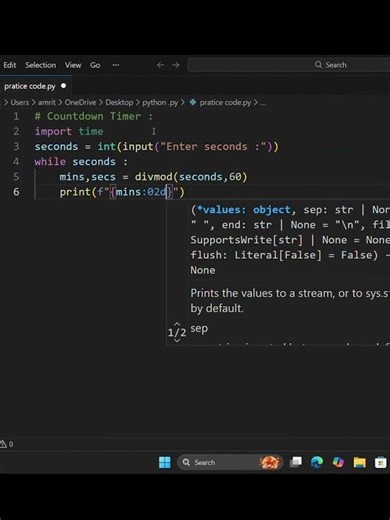
Task: Open Task View from the taskbar
Action: [296, 462]
